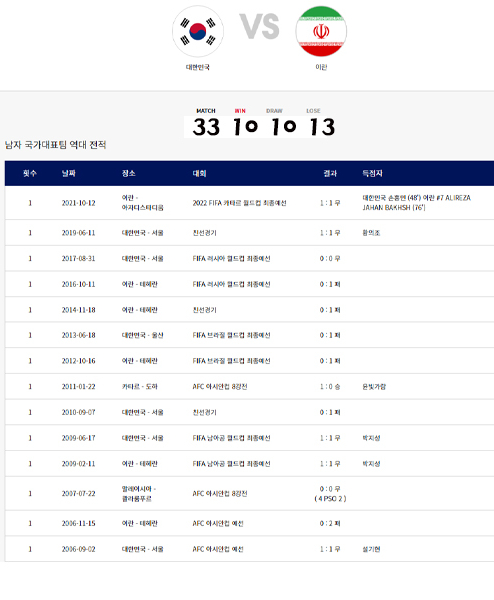This screenshot has width=494, height=600.
Task: Select the LOSE count of 13
Action: tap(322, 127)
